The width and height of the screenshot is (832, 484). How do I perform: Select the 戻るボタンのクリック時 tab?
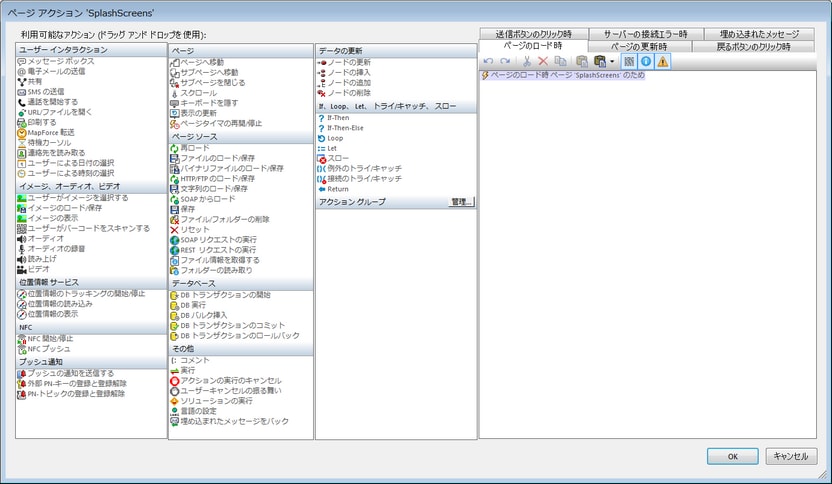point(752,47)
